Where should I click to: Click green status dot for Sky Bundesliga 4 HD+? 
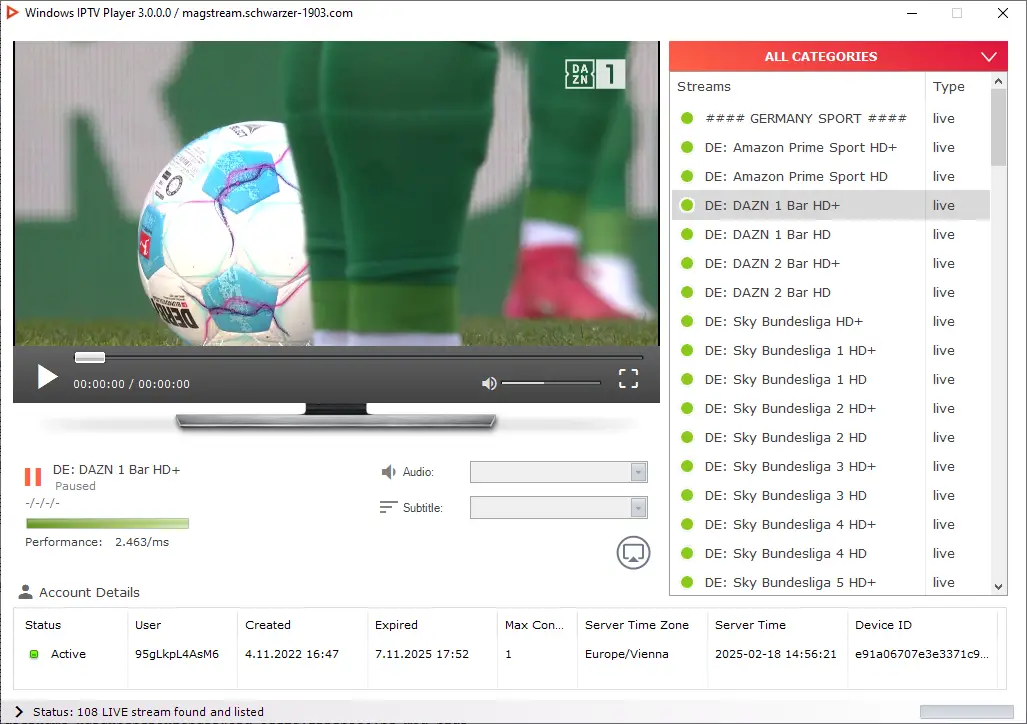687,524
